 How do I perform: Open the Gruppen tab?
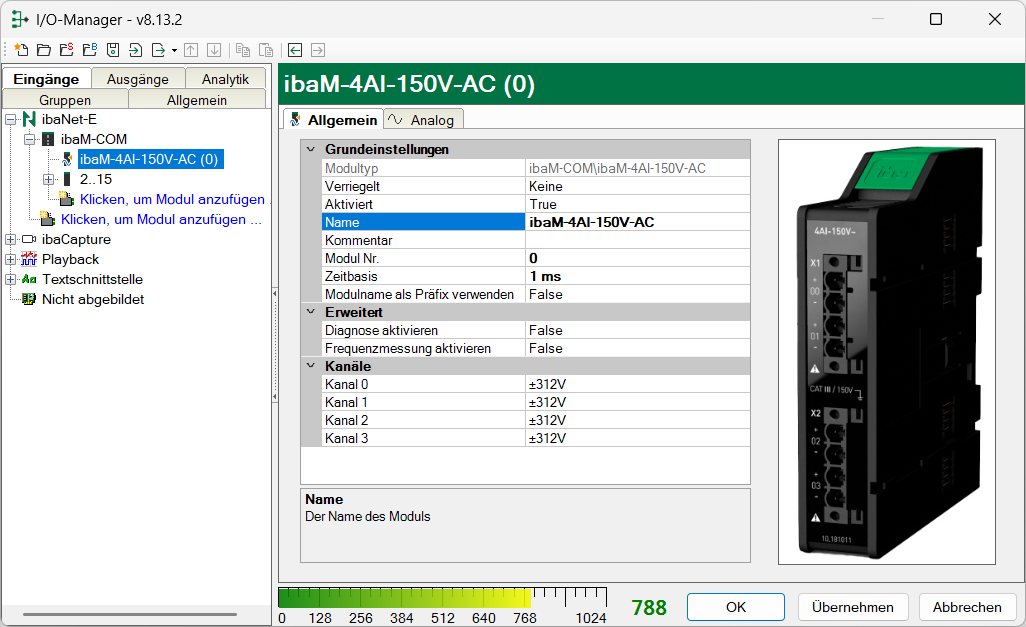pyautogui.click(x=65, y=99)
